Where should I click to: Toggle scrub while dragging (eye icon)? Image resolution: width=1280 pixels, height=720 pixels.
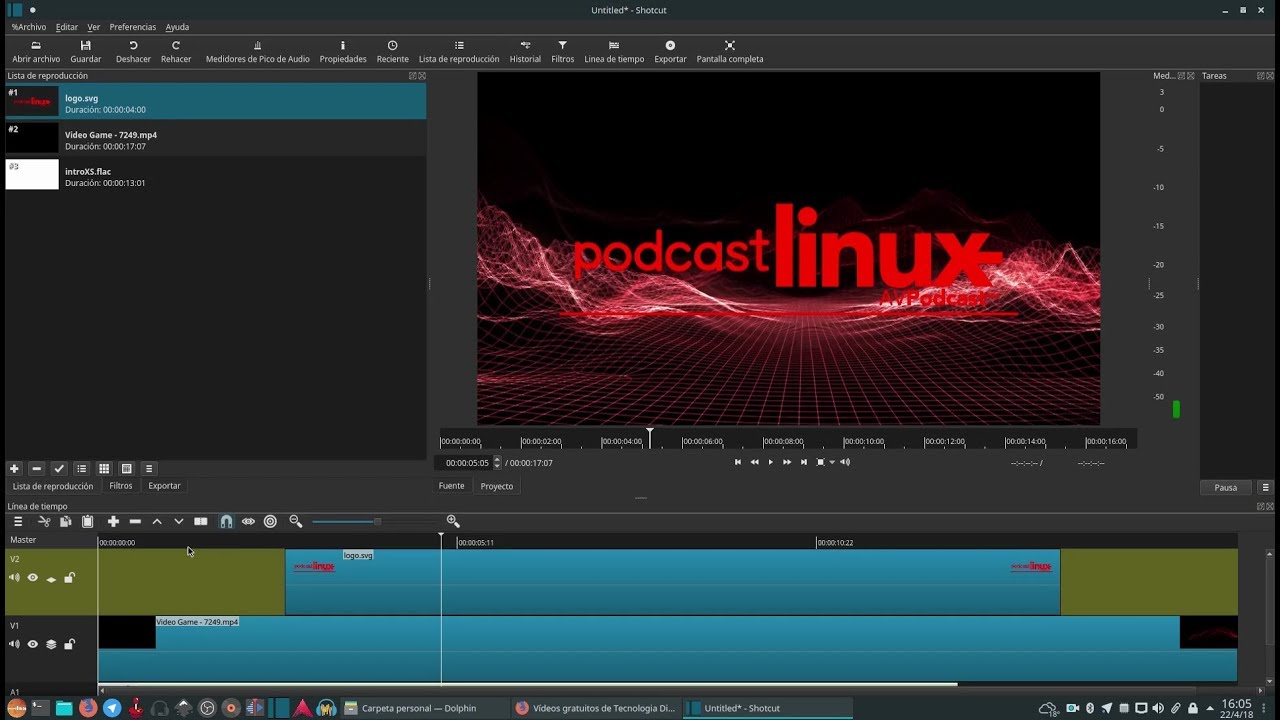click(248, 521)
